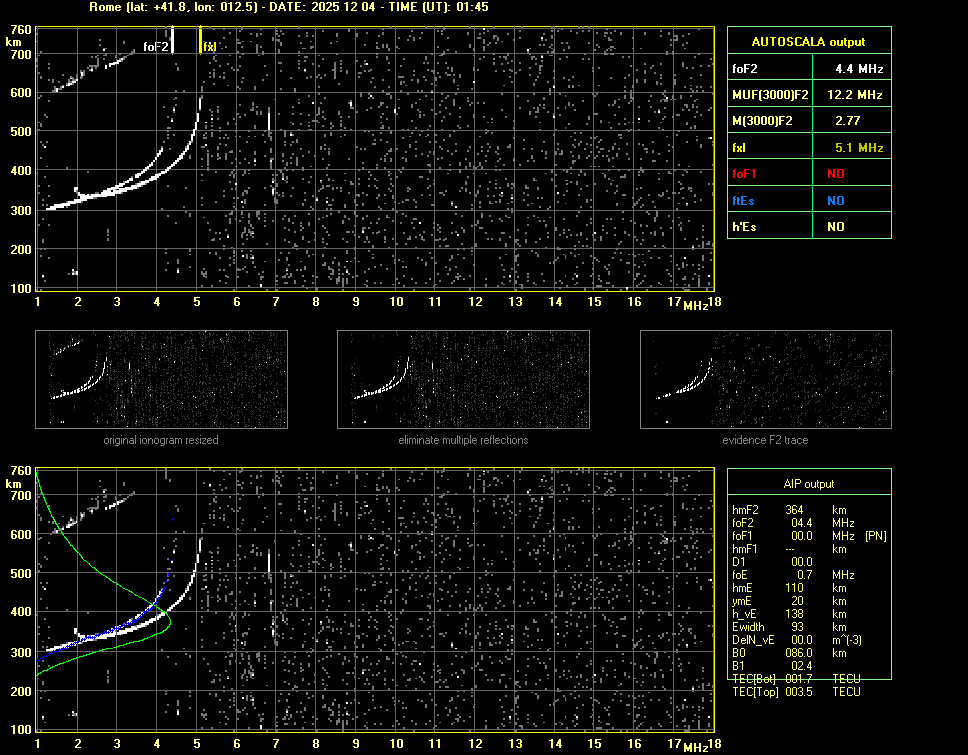This screenshot has width=968, height=755.
Task: Select the foF2 4.4 MHz row
Action: click(x=808, y=69)
